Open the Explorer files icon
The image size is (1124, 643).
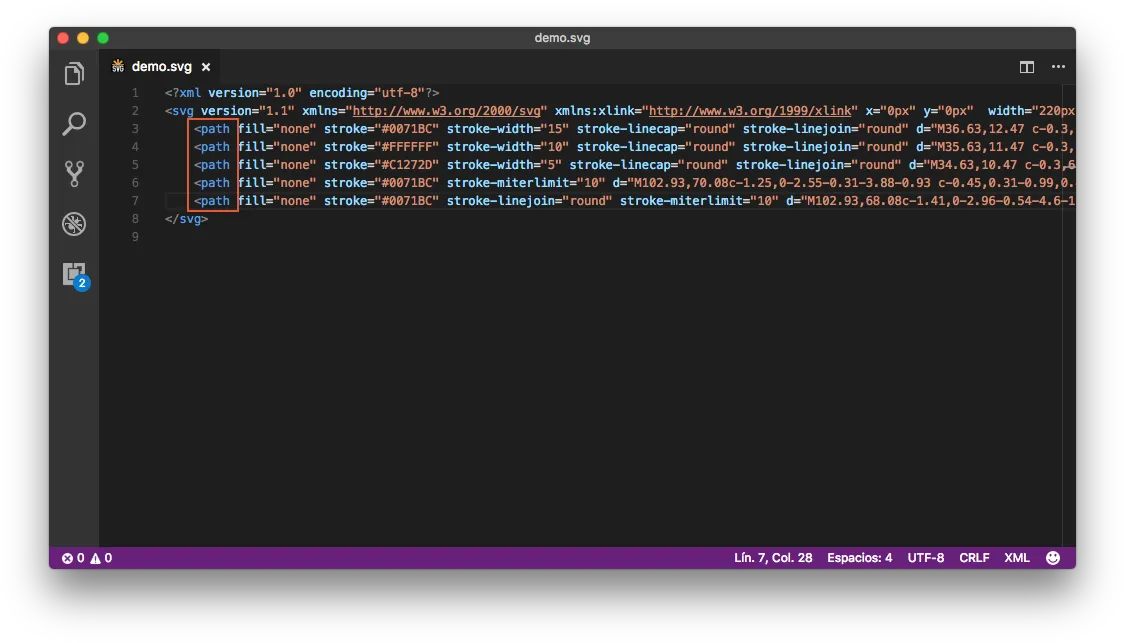click(74, 73)
